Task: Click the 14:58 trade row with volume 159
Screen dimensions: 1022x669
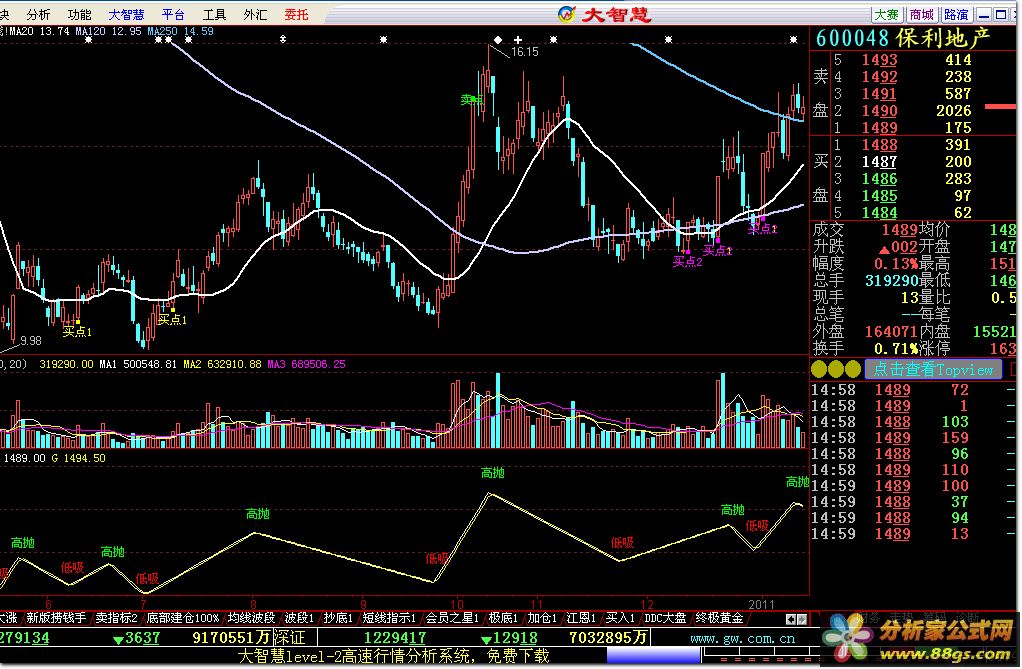Action: [890, 438]
